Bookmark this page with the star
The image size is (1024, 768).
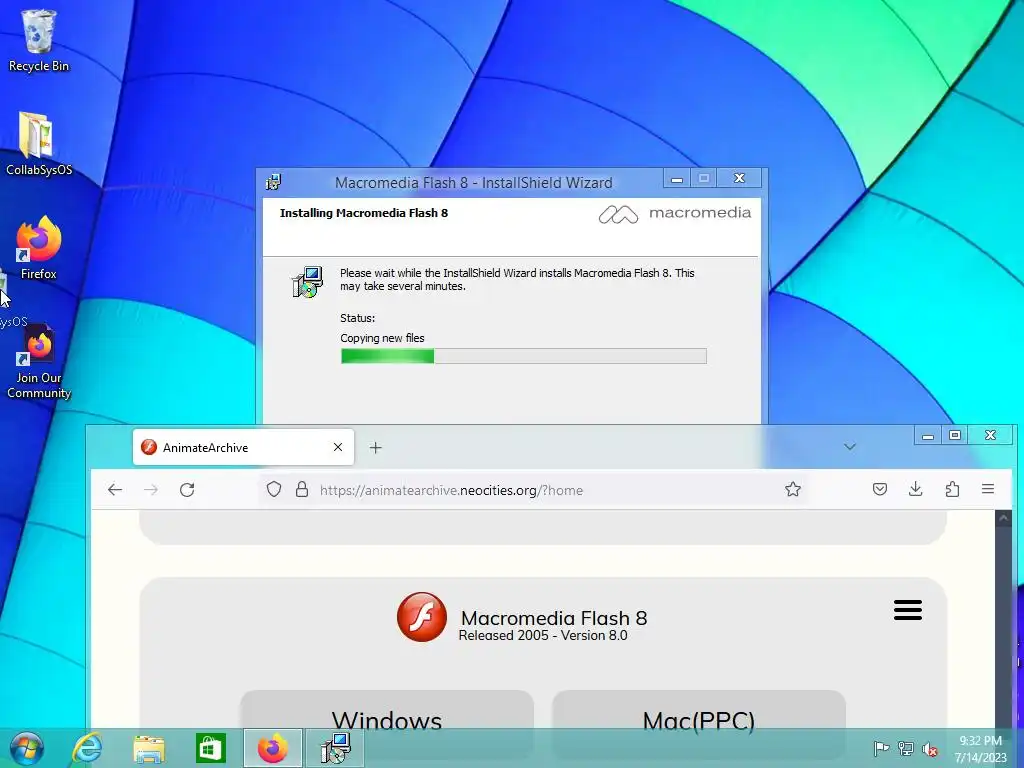pyautogui.click(x=793, y=489)
